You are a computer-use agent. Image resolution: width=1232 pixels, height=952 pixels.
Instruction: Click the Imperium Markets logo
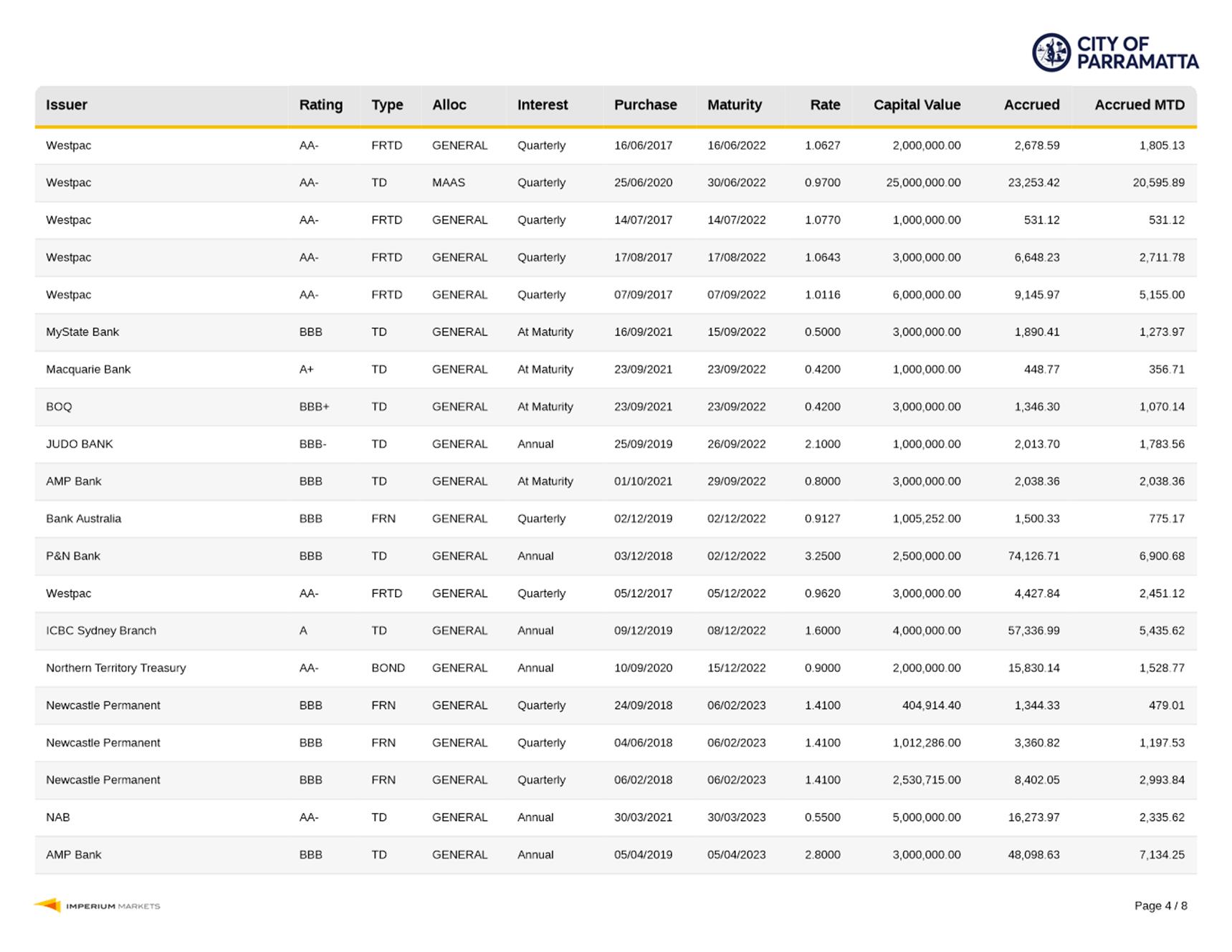click(x=97, y=905)
